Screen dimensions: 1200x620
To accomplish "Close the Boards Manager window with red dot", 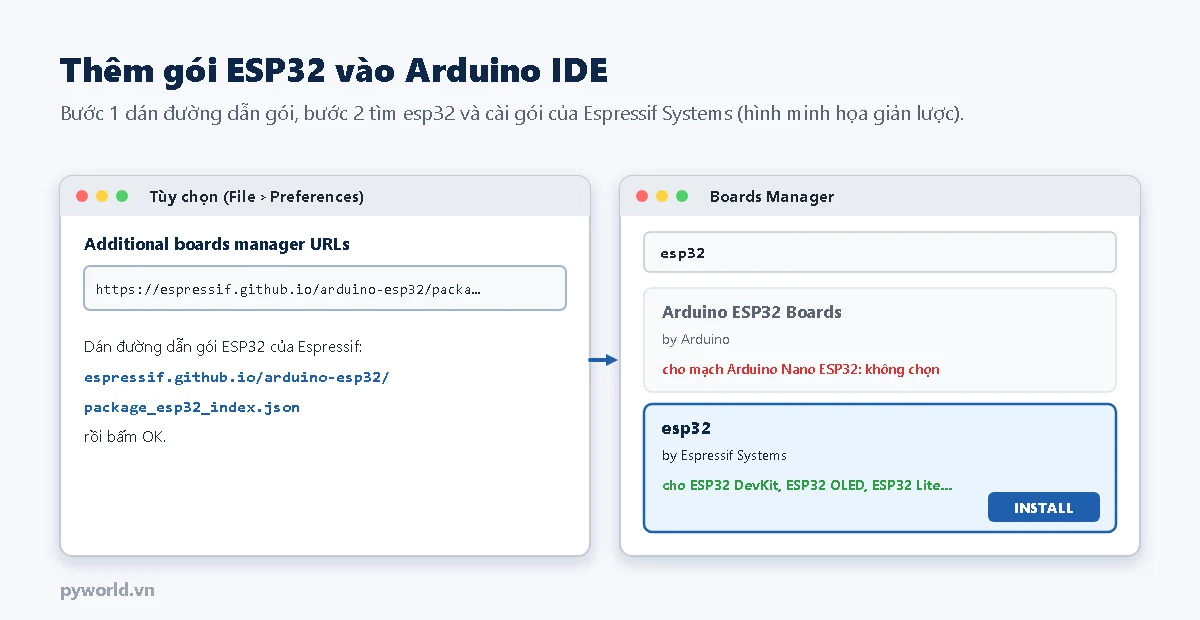I will coord(642,196).
